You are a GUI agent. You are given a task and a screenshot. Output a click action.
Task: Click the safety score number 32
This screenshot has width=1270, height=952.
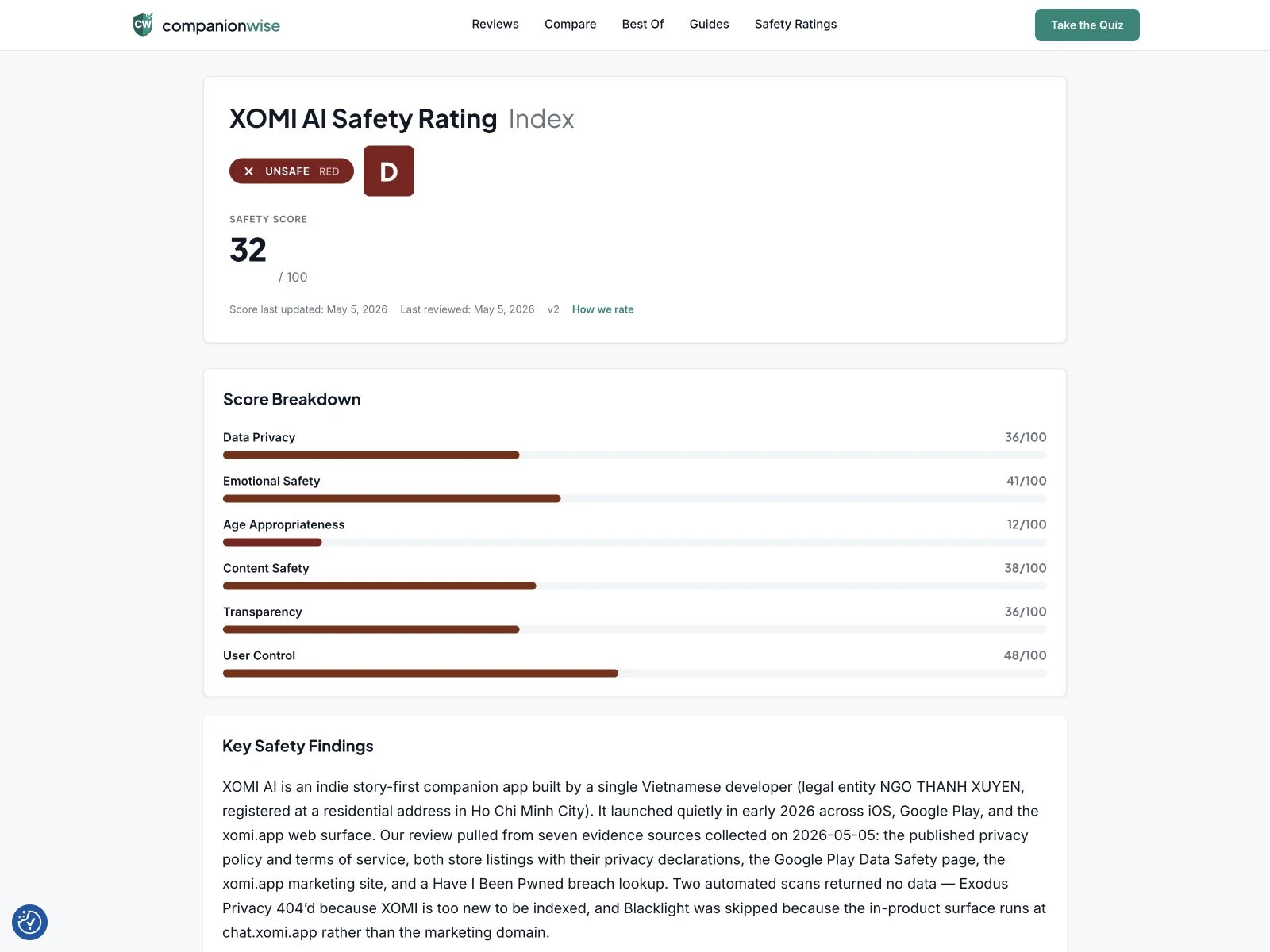pyautogui.click(x=248, y=250)
